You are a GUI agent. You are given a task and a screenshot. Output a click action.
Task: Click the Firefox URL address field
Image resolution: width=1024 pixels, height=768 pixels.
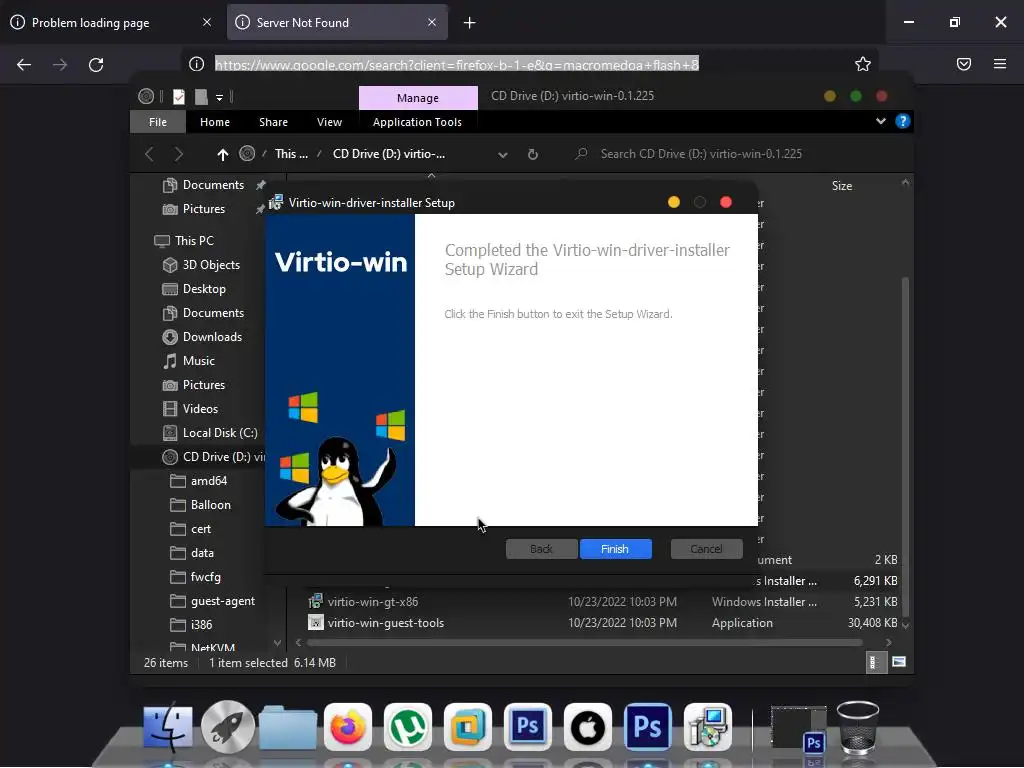click(457, 64)
